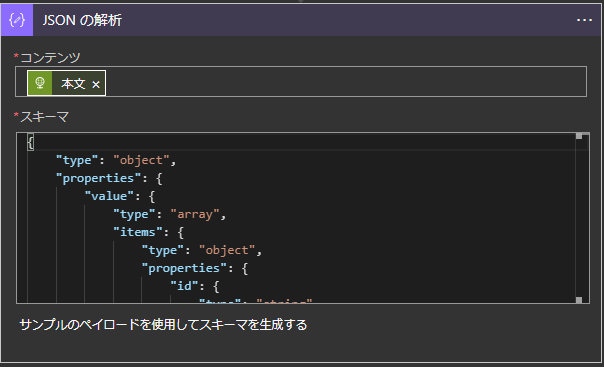Click the スキーマ field label
604x367 pixels.
[44, 117]
